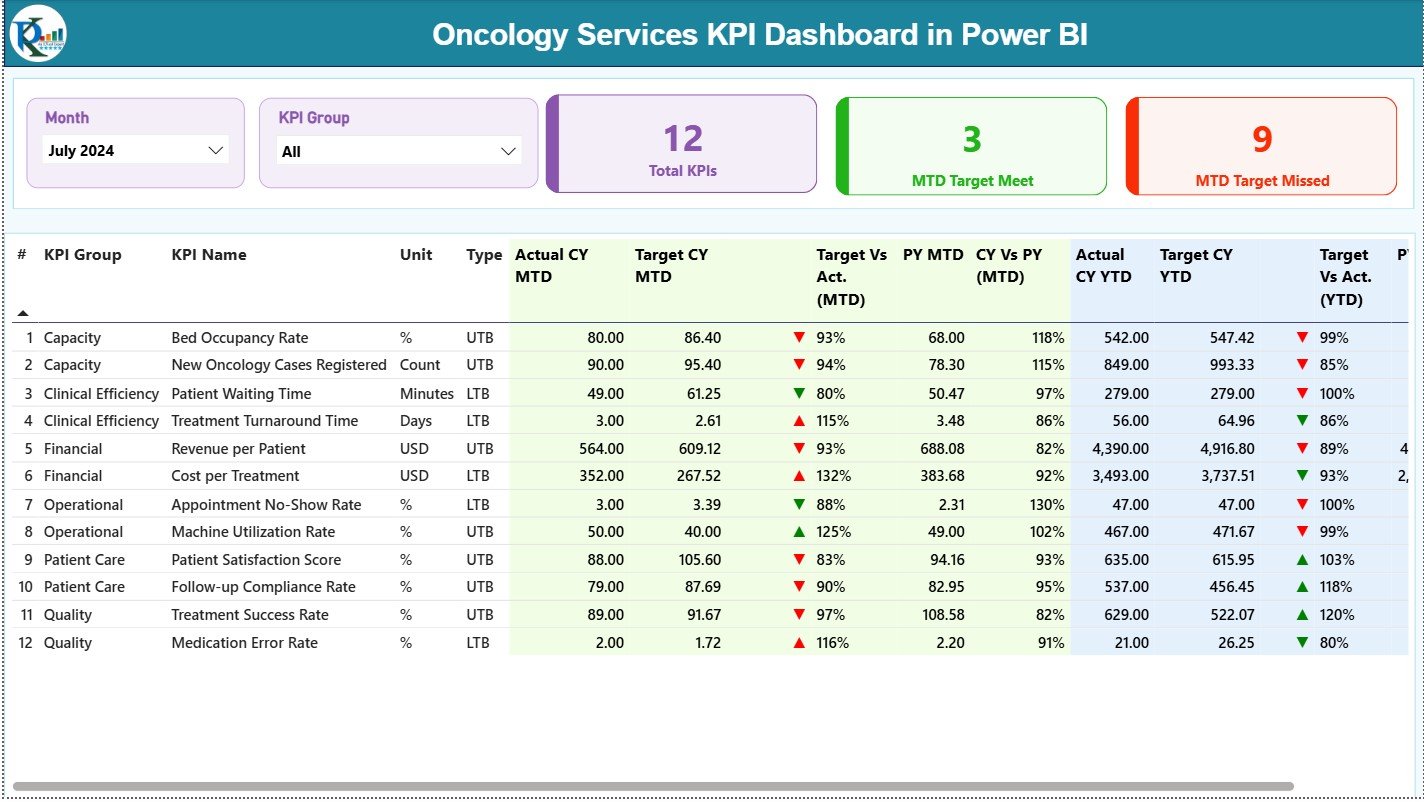1424x802 pixels.
Task: Click green triangle on Machine Utilization Rate 125%
Action: coord(799,532)
